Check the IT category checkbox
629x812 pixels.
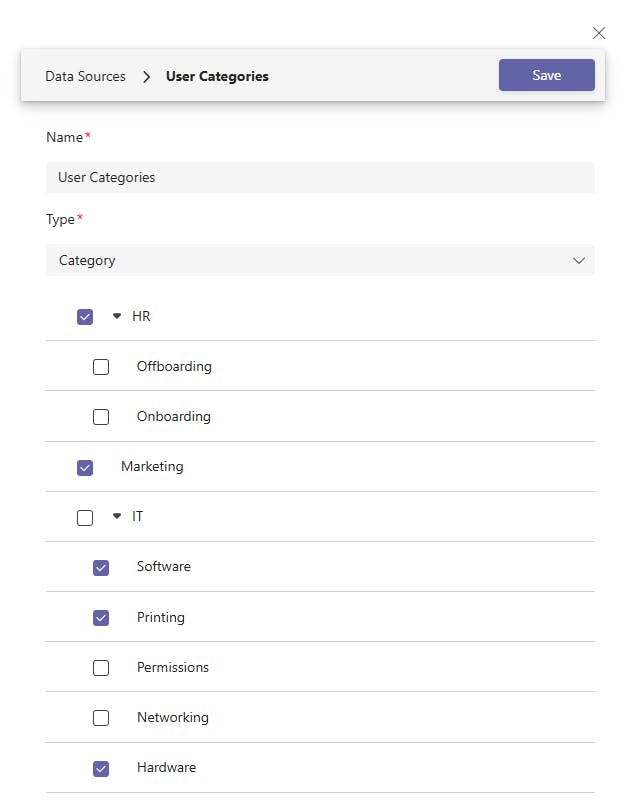(85, 517)
